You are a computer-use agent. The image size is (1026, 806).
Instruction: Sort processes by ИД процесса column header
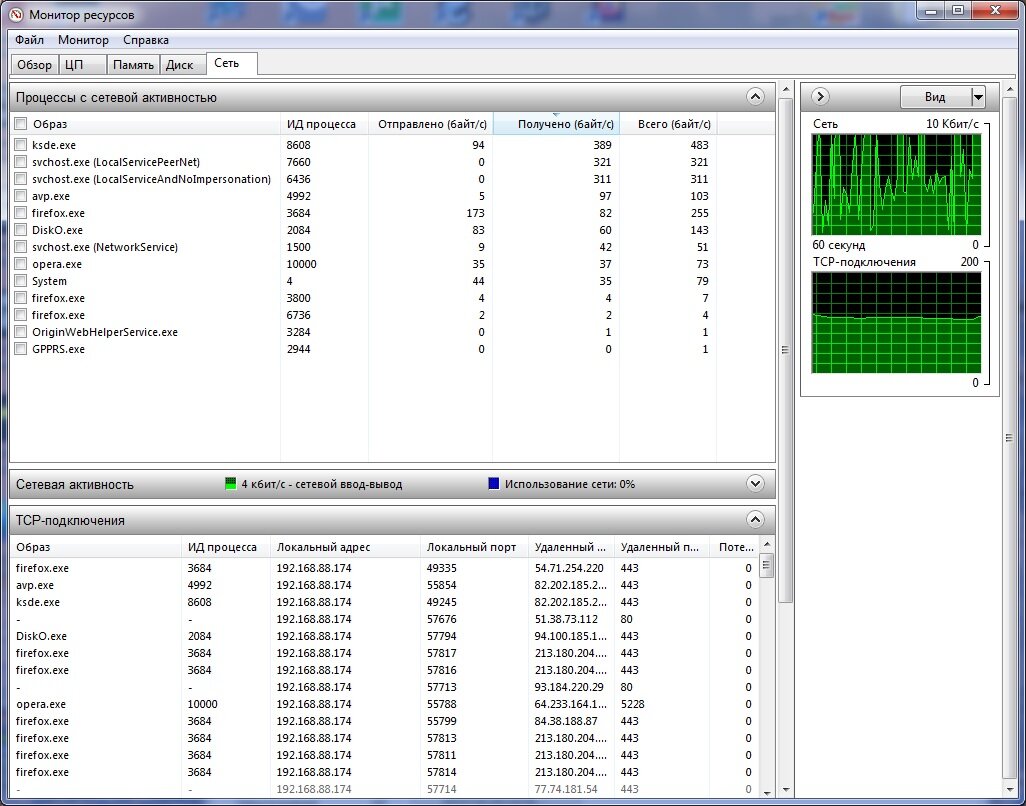[324, 124]
